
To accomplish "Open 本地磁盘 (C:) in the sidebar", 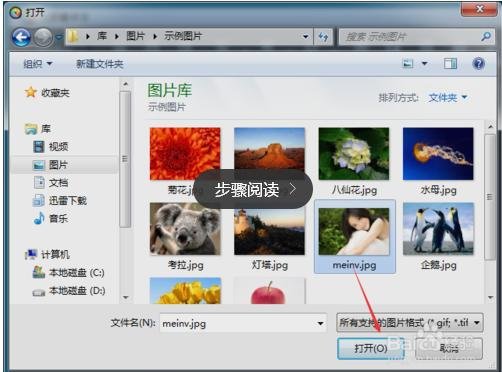I will click(77, 273).
